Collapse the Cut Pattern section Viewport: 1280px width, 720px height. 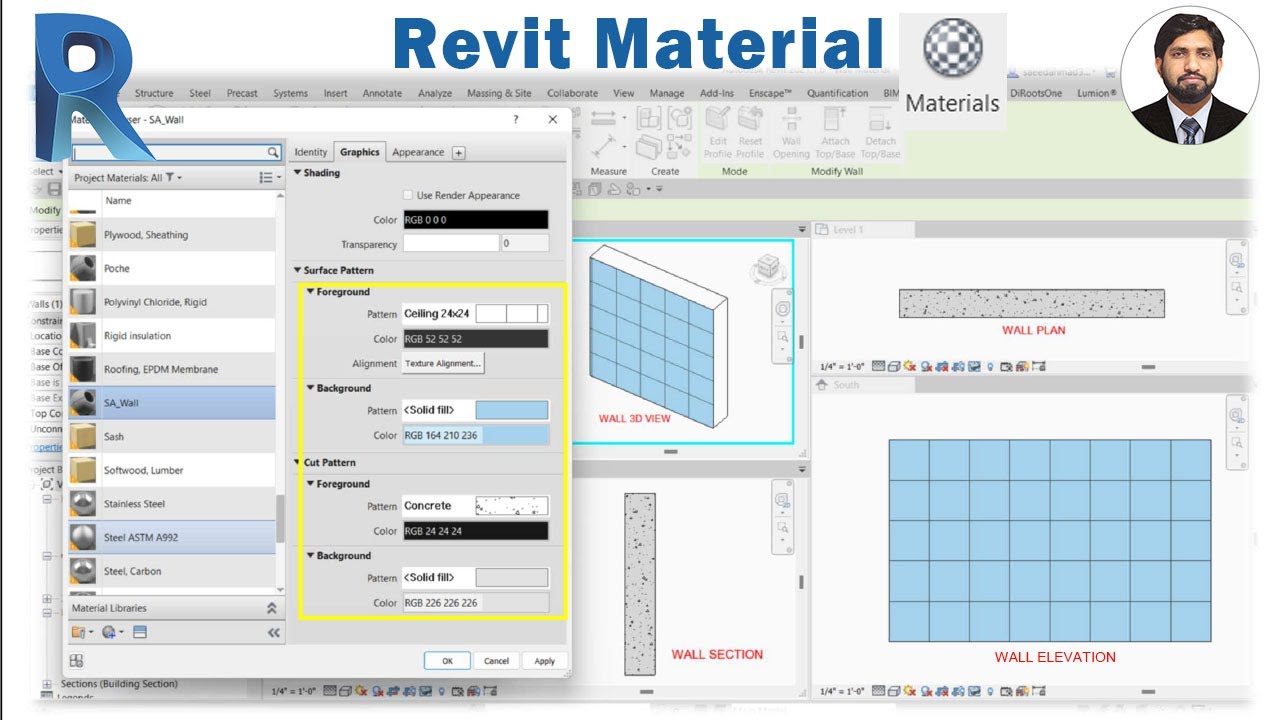point(297,462)
